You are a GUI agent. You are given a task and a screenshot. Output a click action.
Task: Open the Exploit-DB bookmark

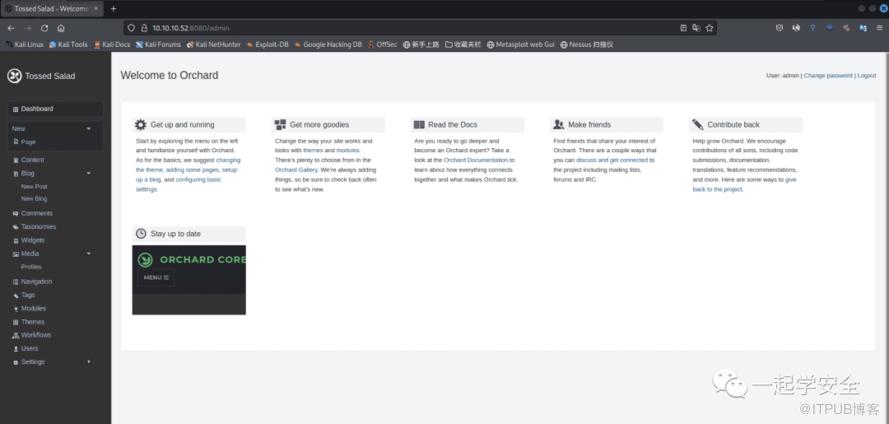tap(267, 44)
